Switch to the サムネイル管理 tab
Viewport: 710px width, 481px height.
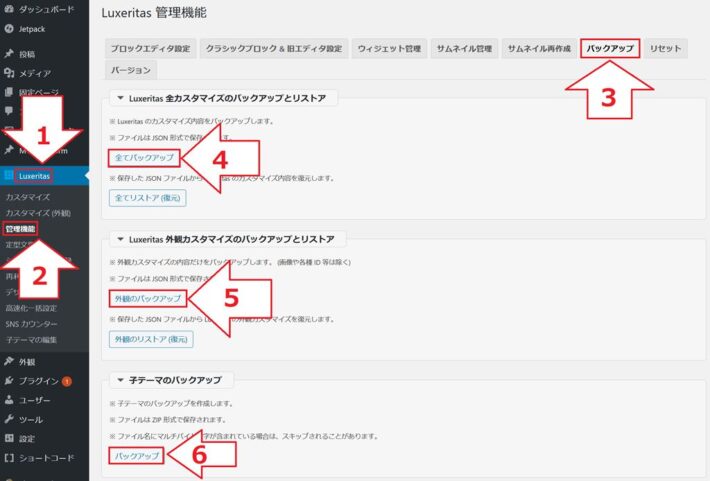464,48
